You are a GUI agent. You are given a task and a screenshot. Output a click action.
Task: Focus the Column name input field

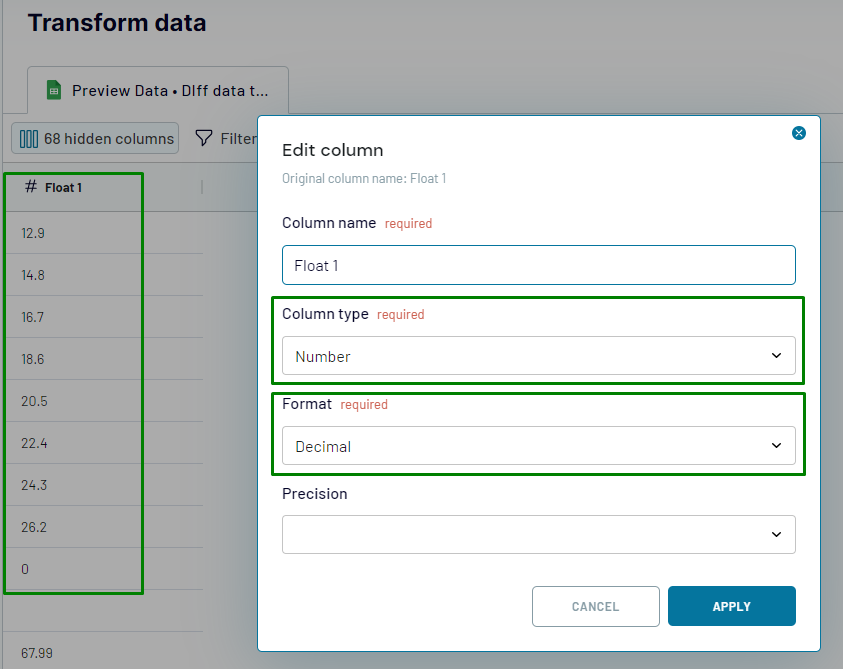(x=538, y=266)
